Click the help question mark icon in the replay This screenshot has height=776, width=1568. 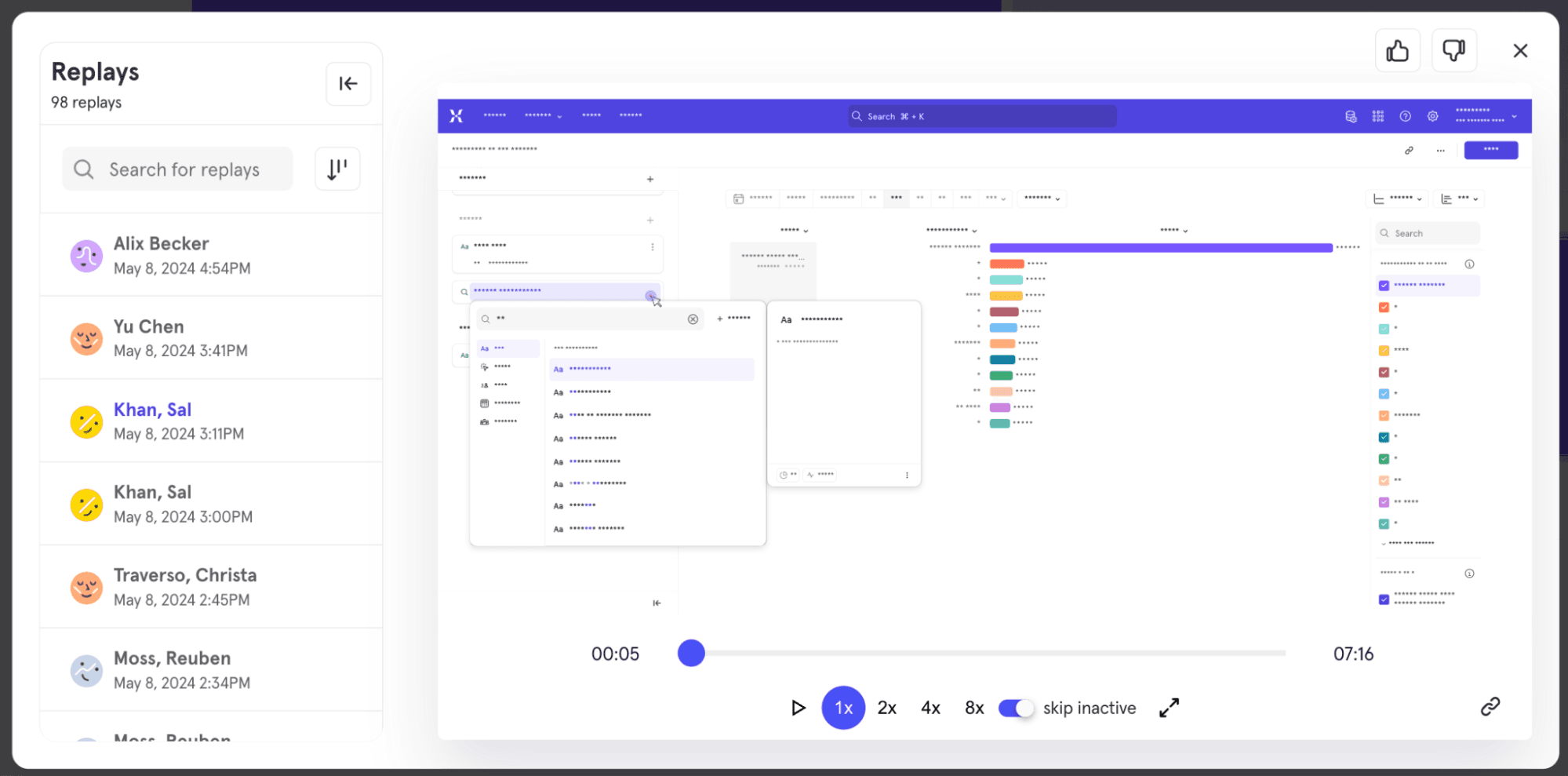point(1405,116)
